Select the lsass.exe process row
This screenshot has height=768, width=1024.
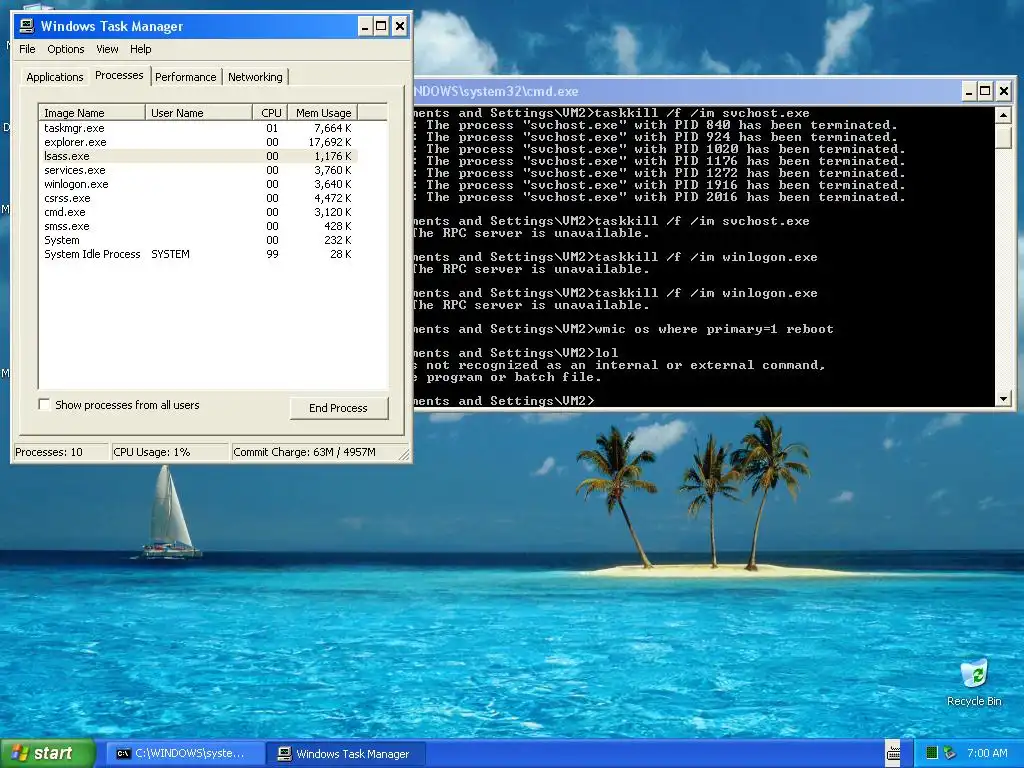(199, 156)
